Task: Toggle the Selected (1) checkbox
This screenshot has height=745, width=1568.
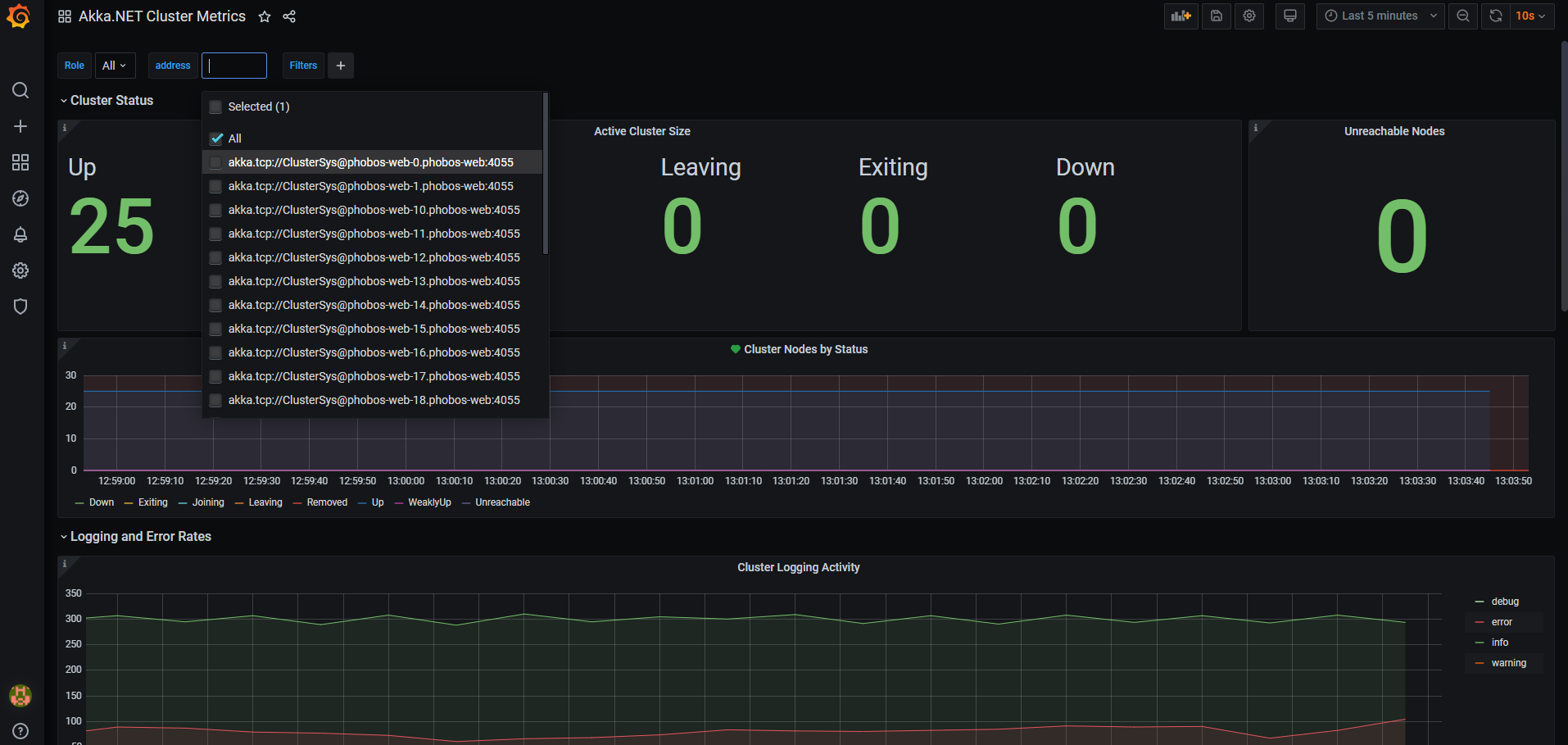Action: coord(215,107)
